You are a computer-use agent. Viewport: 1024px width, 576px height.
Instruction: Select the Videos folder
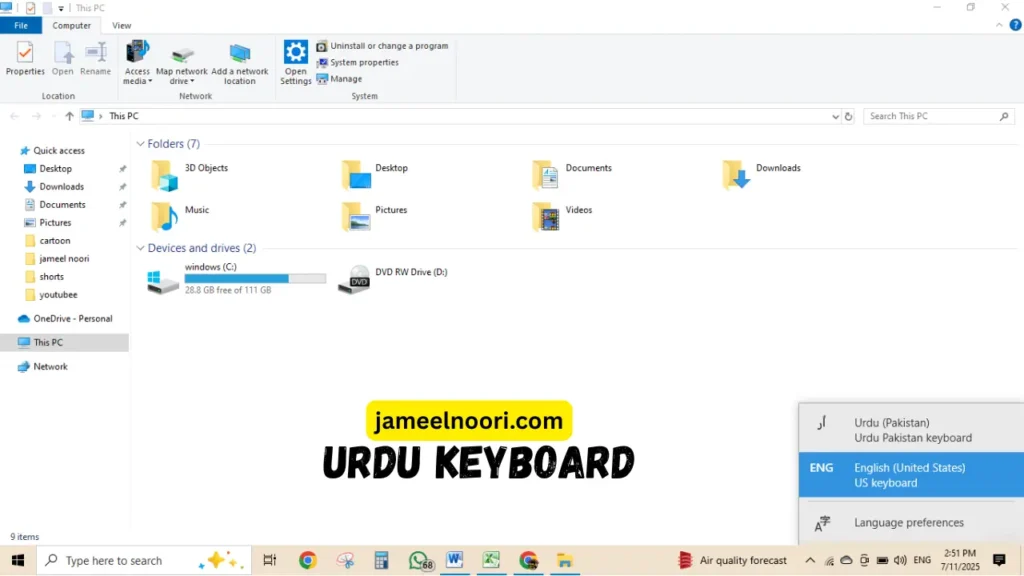tap(562, 216)
